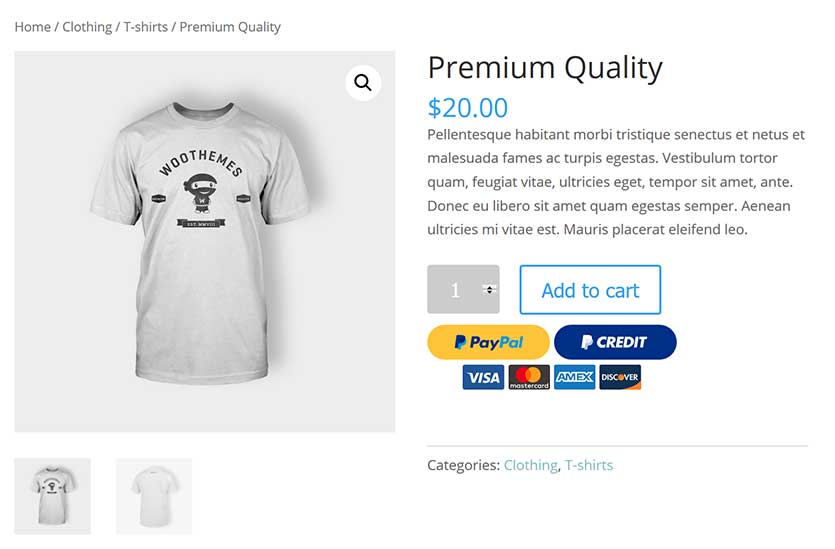Add the product to cart
Image resolution: width=835 pixels, height=549 pixels.
590,290
